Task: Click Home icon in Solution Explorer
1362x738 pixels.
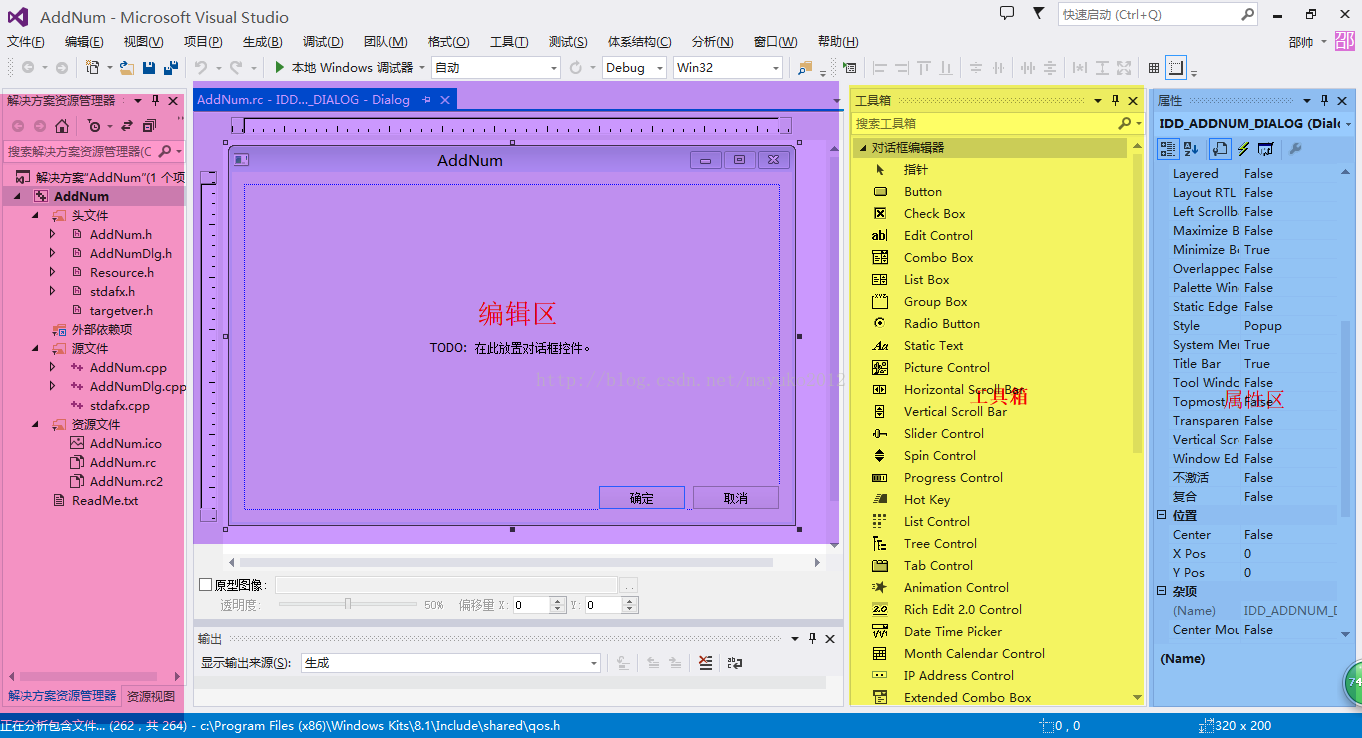Action: pyautogui.click(x=62, y=126)
